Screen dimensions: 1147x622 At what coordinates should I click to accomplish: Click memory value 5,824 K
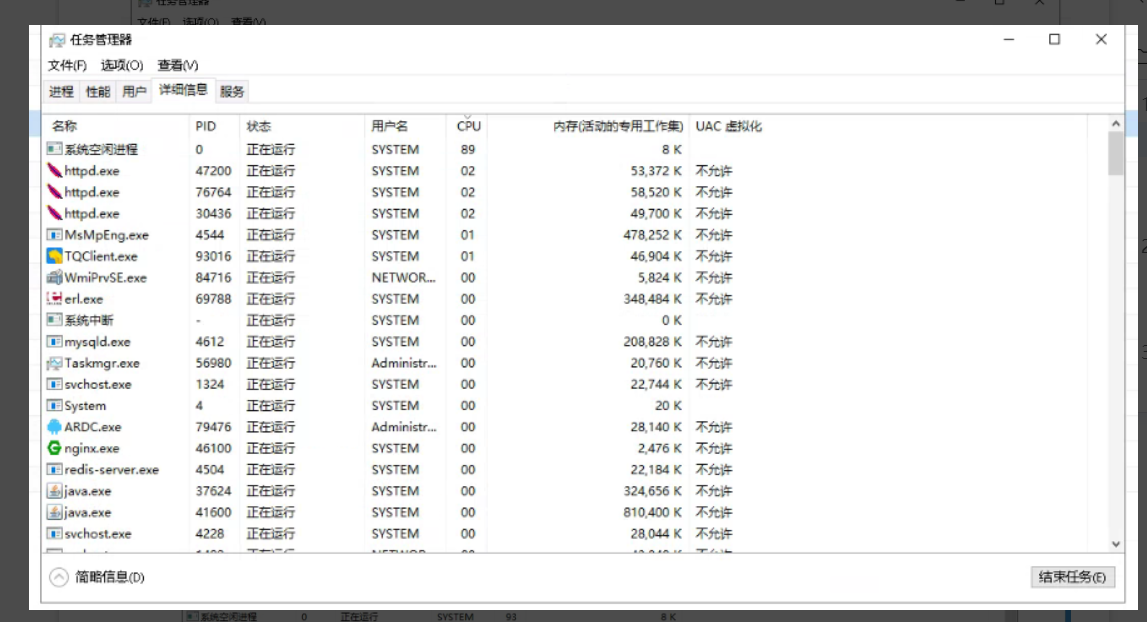tap(660, 277)
